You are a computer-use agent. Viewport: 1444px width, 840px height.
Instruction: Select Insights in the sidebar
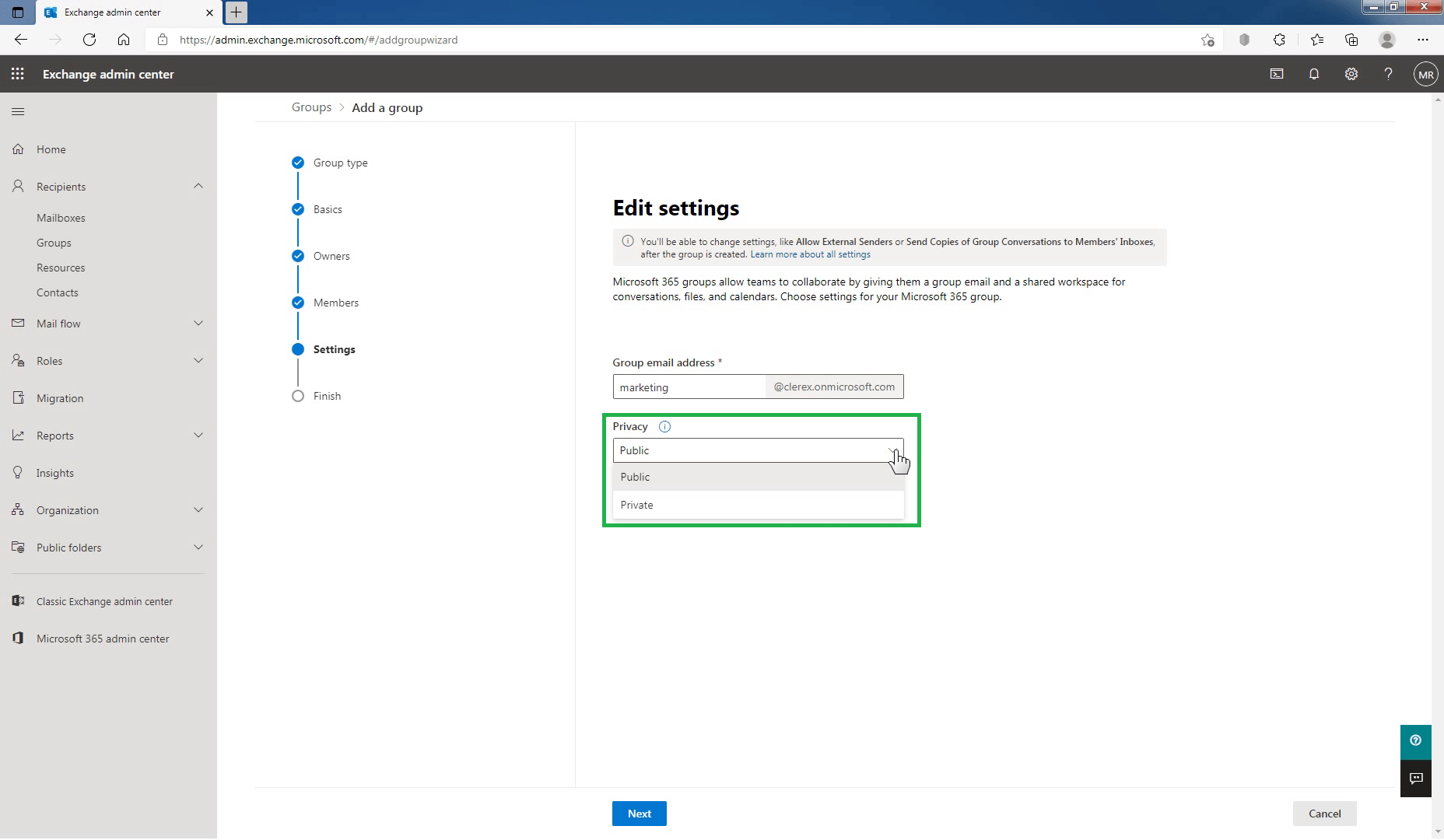coord(54,472)
